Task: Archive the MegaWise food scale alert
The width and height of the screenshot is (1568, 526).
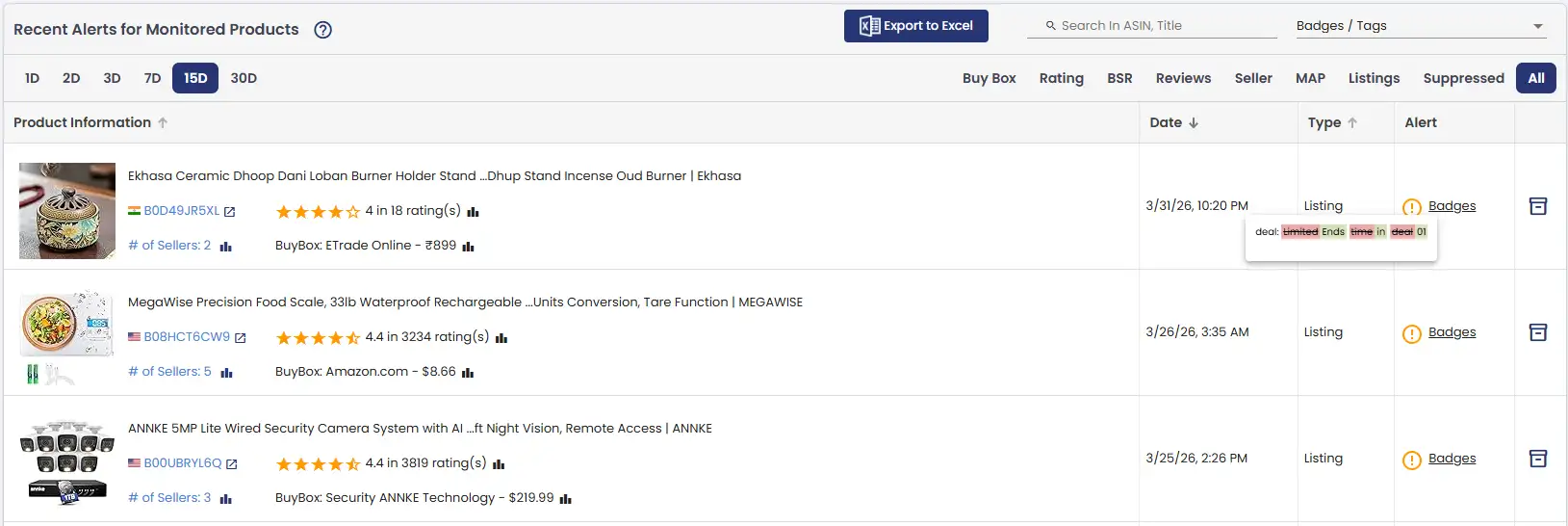Action: click(x=1538, y=332)
